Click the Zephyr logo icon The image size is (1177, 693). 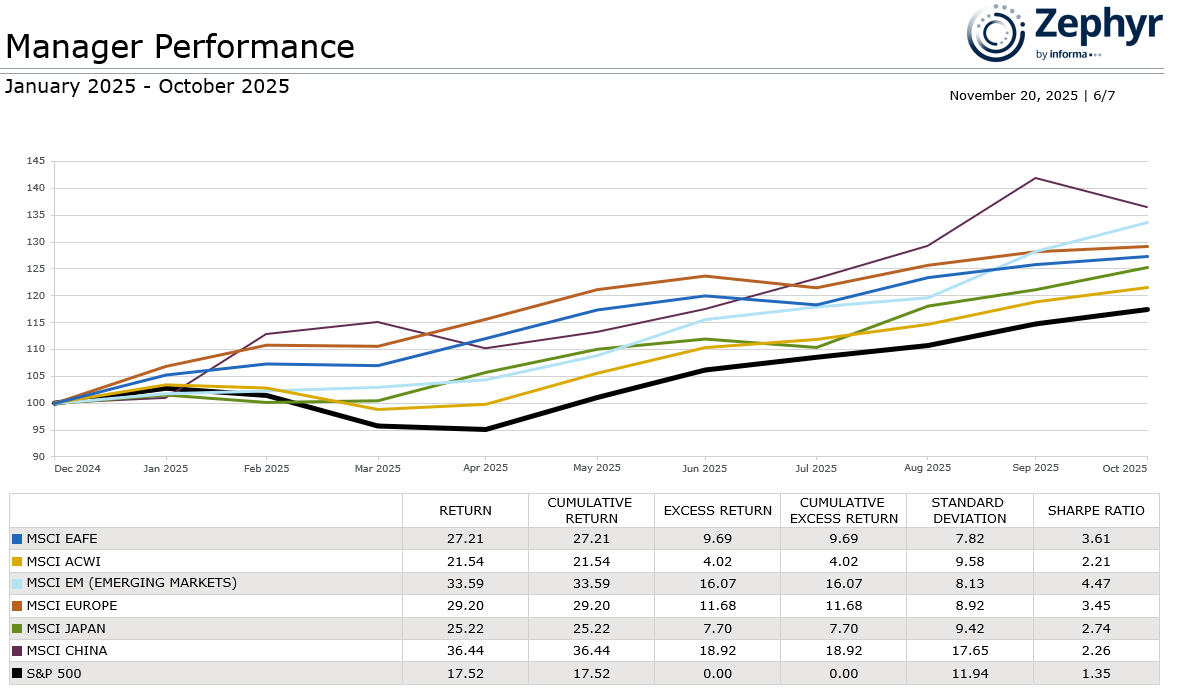click(x=995, y=32)
